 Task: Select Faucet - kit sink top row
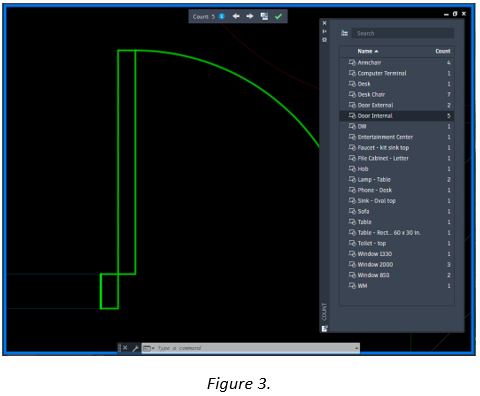397,147
